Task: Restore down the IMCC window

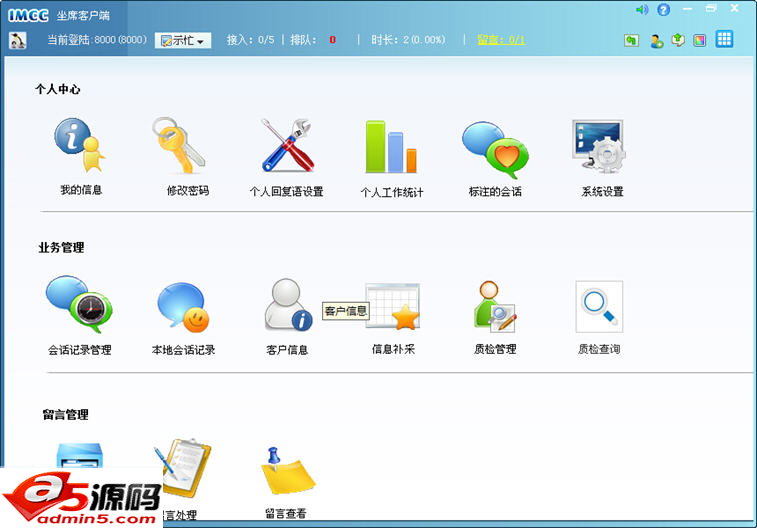Action: tap(711, 9)
